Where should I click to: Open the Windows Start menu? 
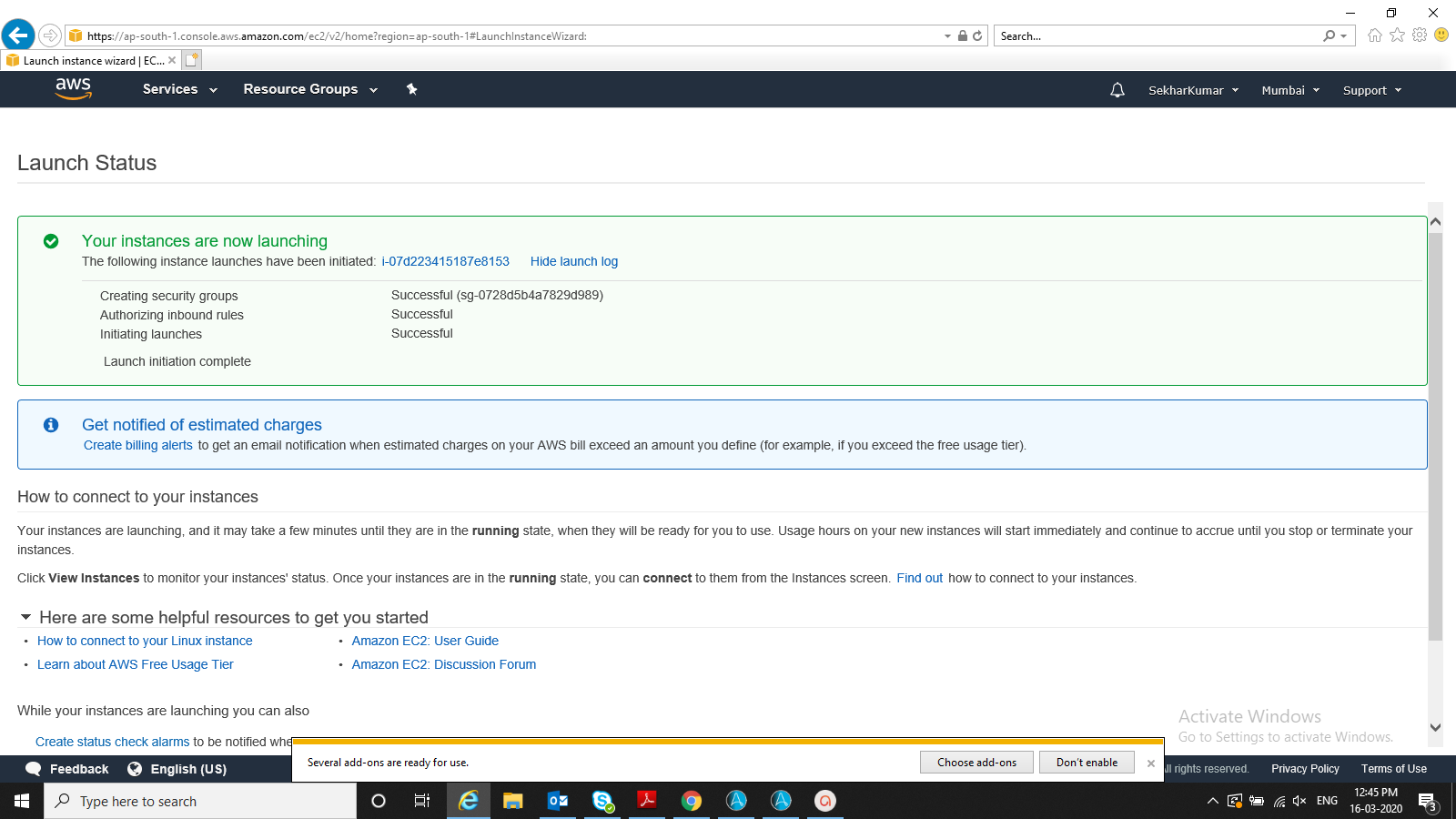[x=22, y=801]
